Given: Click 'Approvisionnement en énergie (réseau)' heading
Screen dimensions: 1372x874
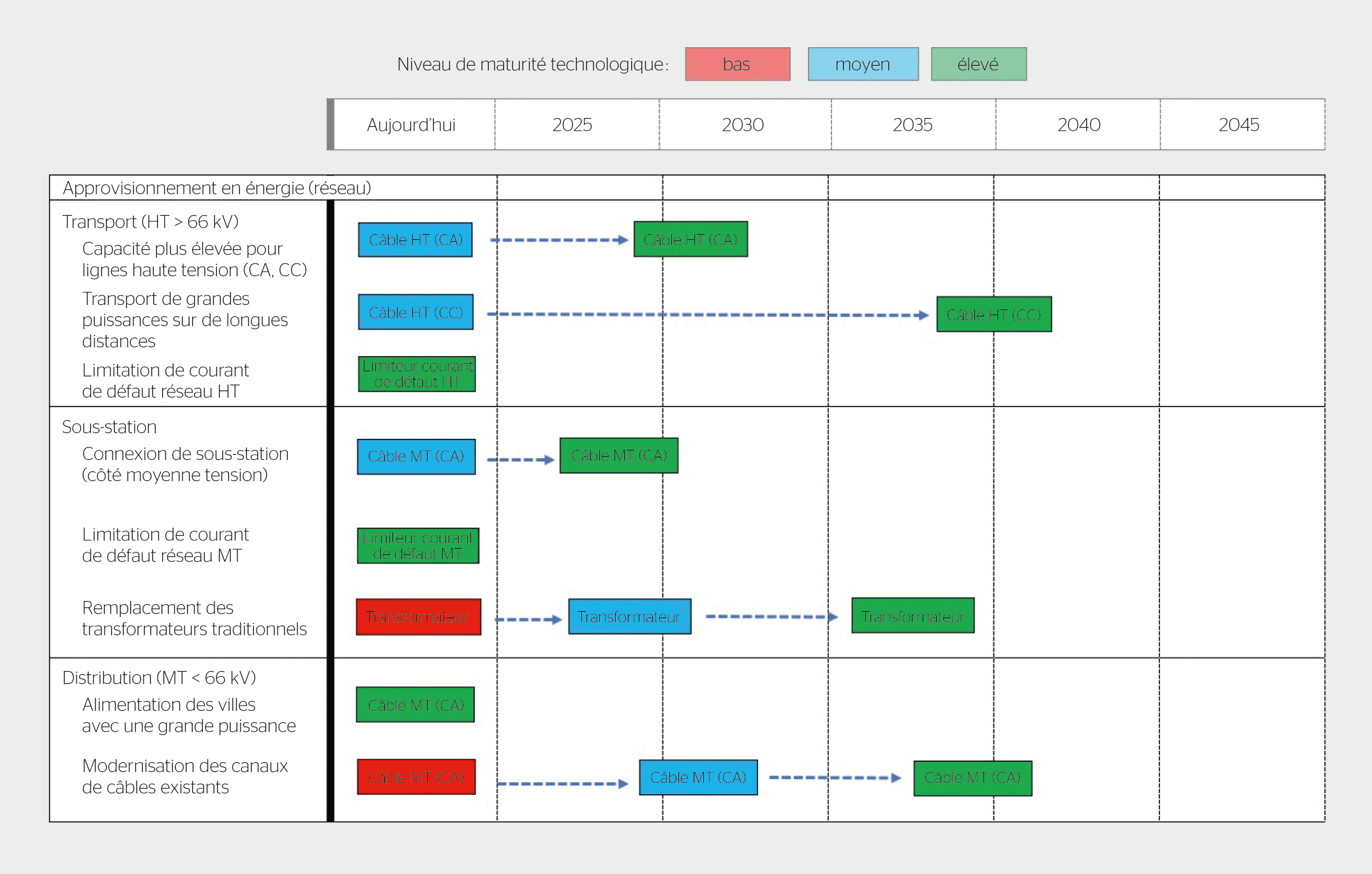Looking at the screenshot, I should 217,188.
